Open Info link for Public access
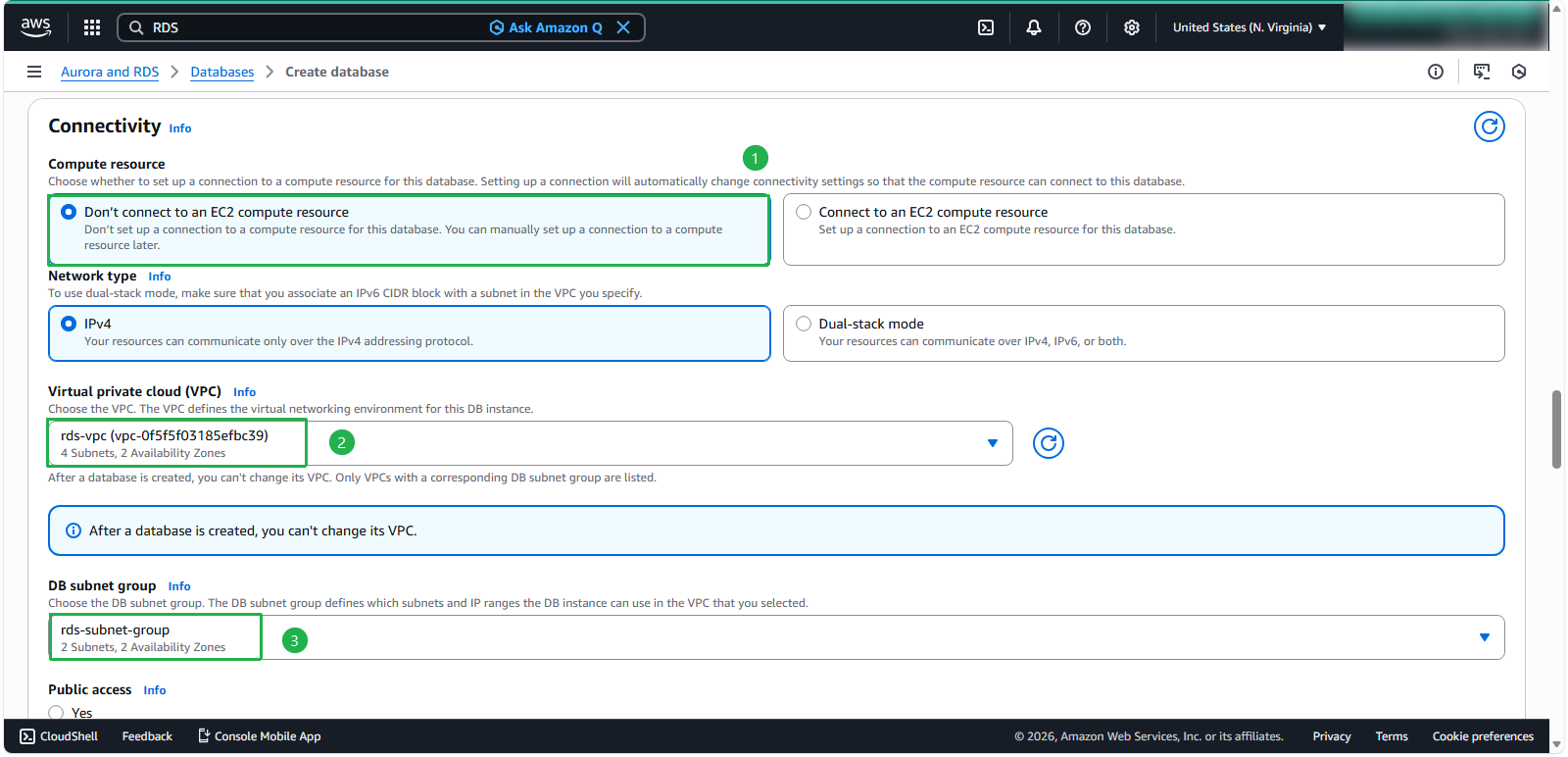The image size is (1568, 757). point(155,690)
